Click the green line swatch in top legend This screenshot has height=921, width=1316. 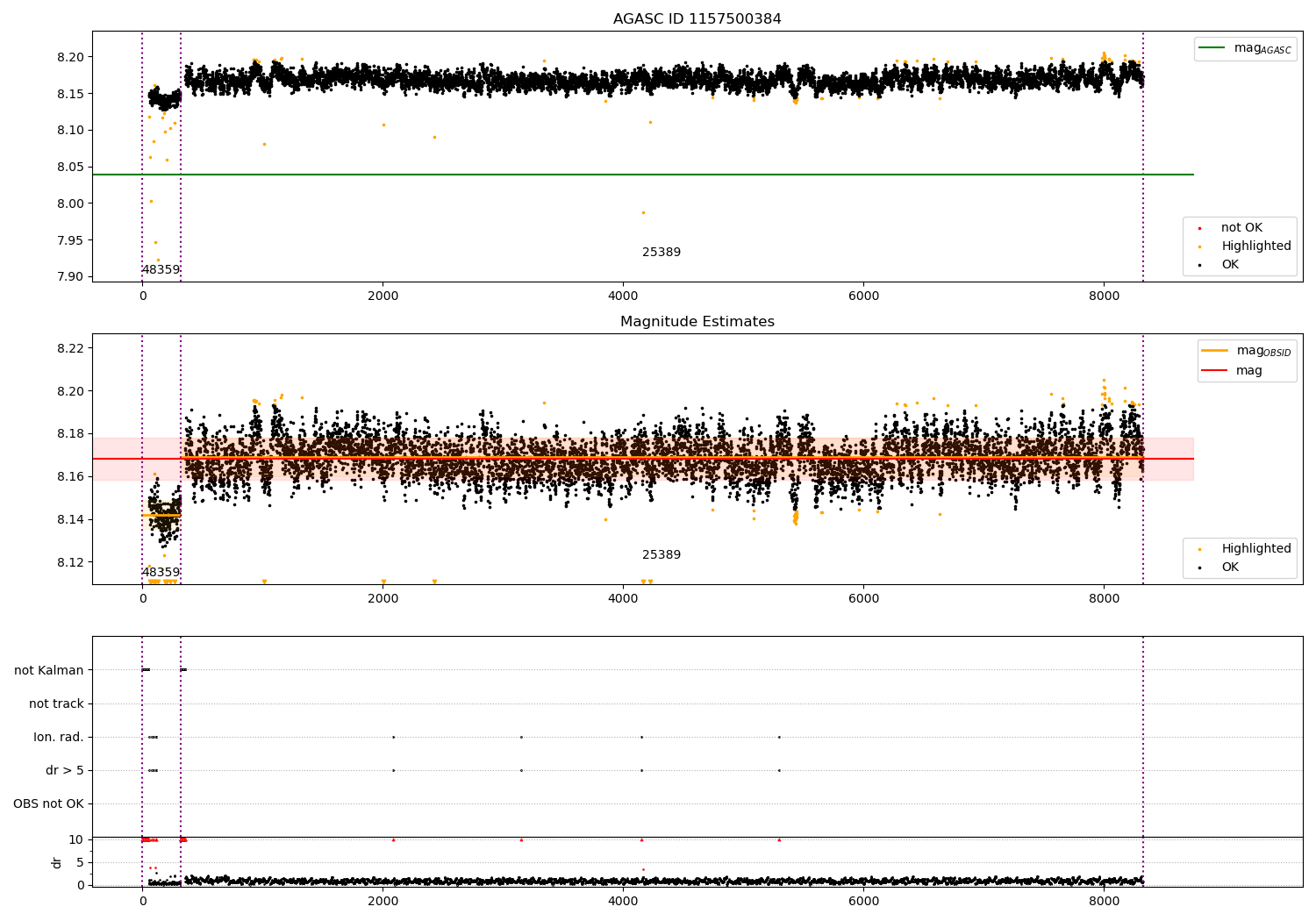[1212, 48]
